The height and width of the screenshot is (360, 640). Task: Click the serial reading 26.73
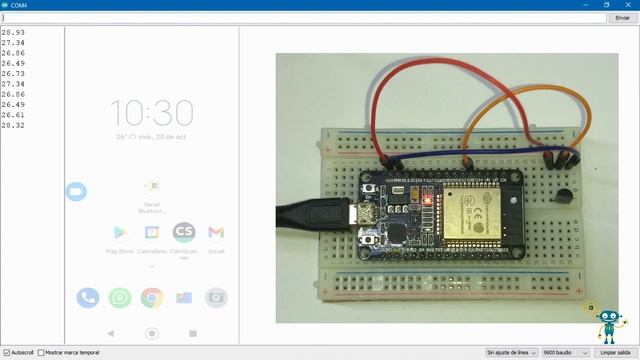pos(13,73)
